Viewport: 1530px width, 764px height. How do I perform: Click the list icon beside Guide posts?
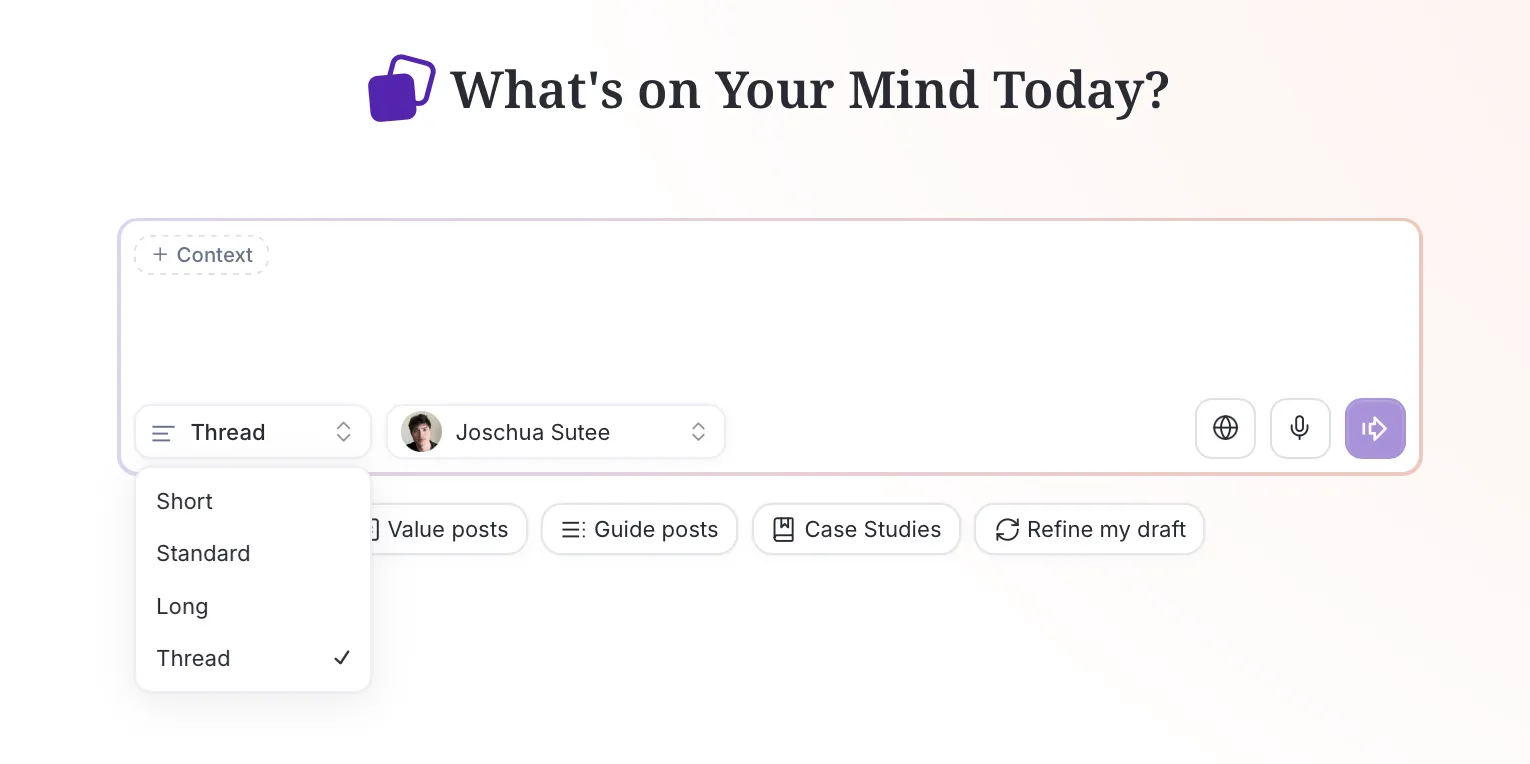click(x=572, y=529)
